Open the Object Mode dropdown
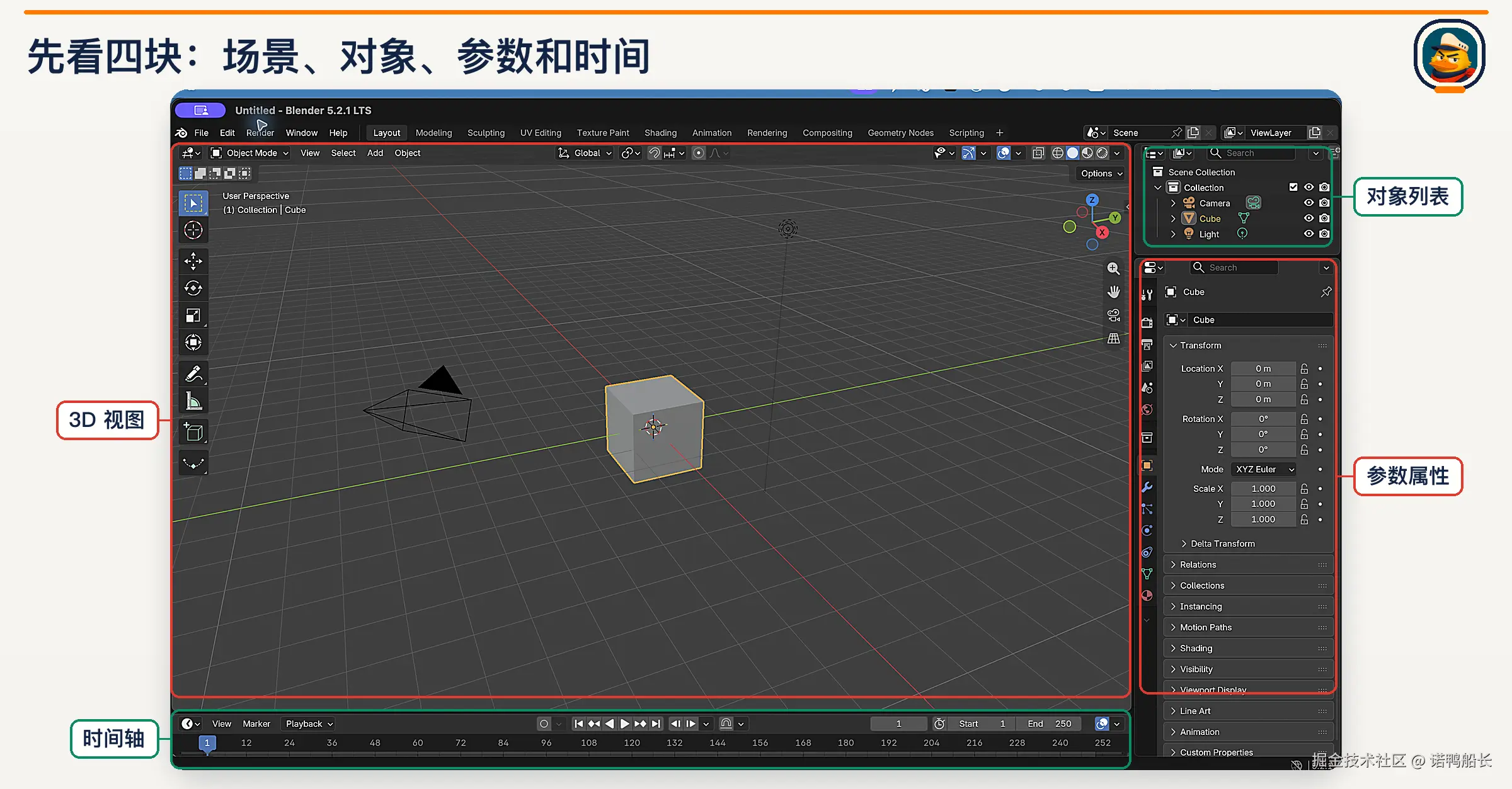 tap(249, 153)
